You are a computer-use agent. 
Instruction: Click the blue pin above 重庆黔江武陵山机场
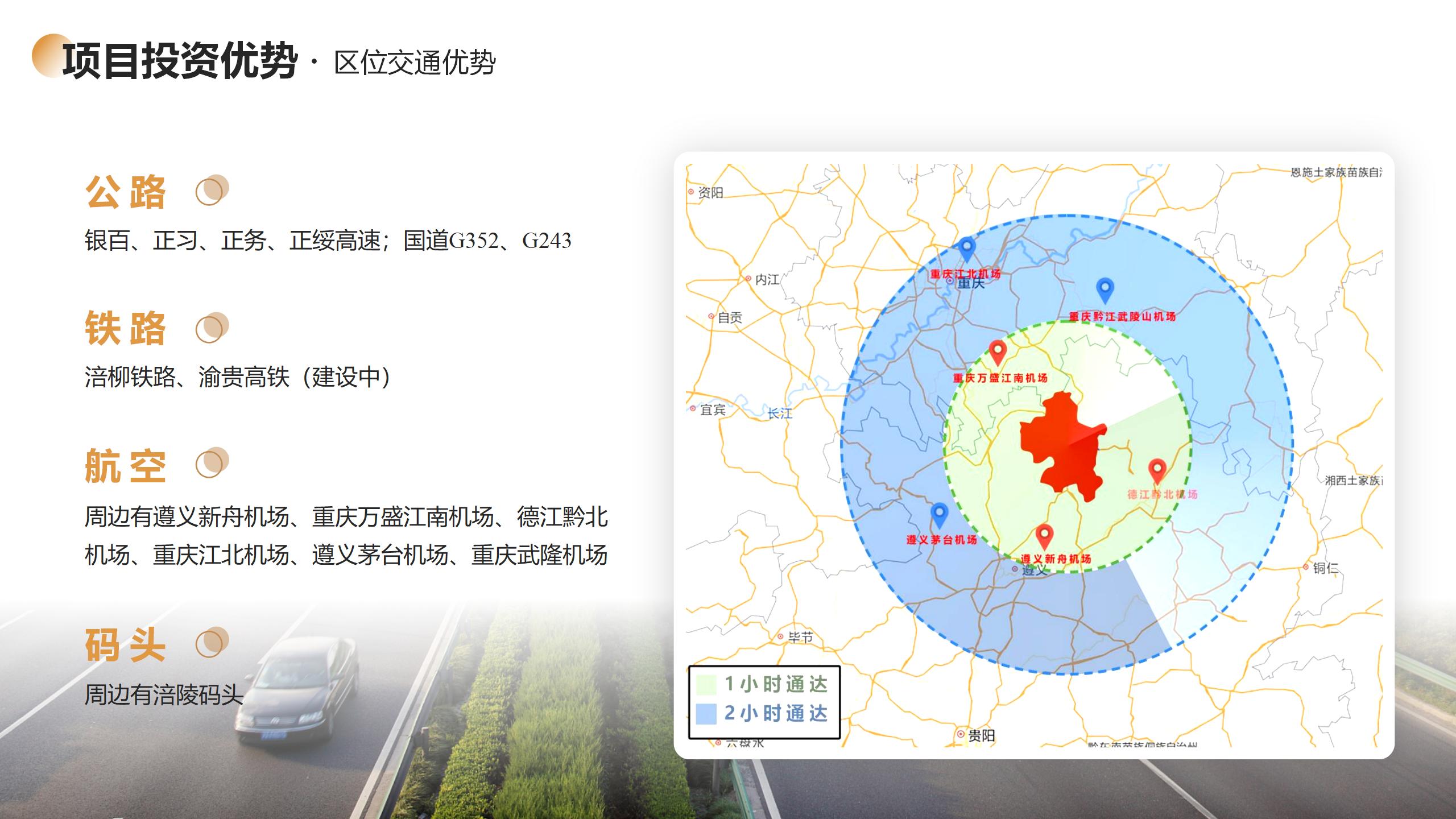pyautogui.click(x=1105, y=288)
